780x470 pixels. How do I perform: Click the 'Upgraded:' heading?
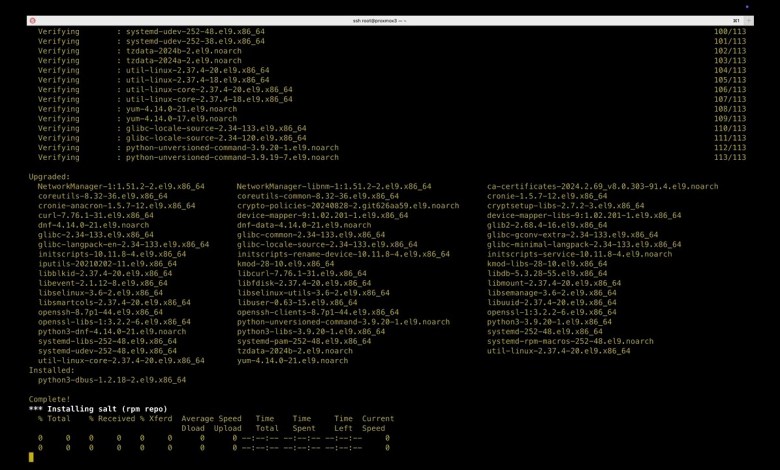click(x=49, y=177)
